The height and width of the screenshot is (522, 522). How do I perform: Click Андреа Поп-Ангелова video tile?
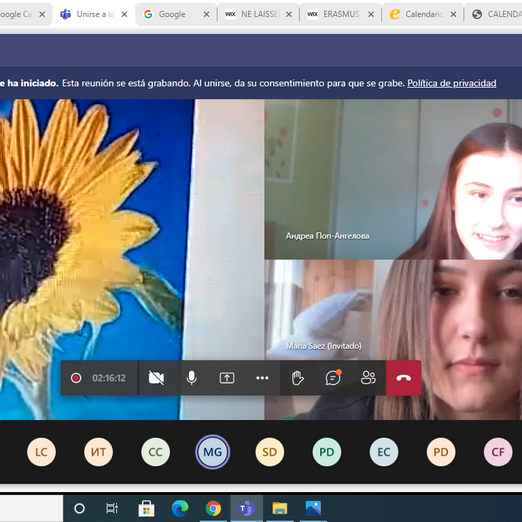click(393, 179)
